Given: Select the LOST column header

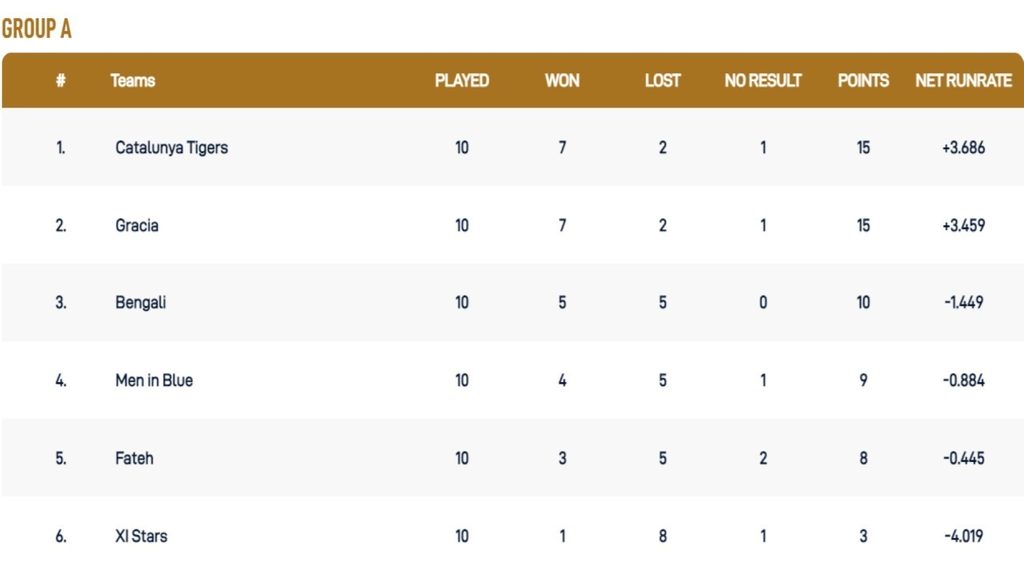Looking at the screenshot, I should pyautogui.click(x=662, y=81).
